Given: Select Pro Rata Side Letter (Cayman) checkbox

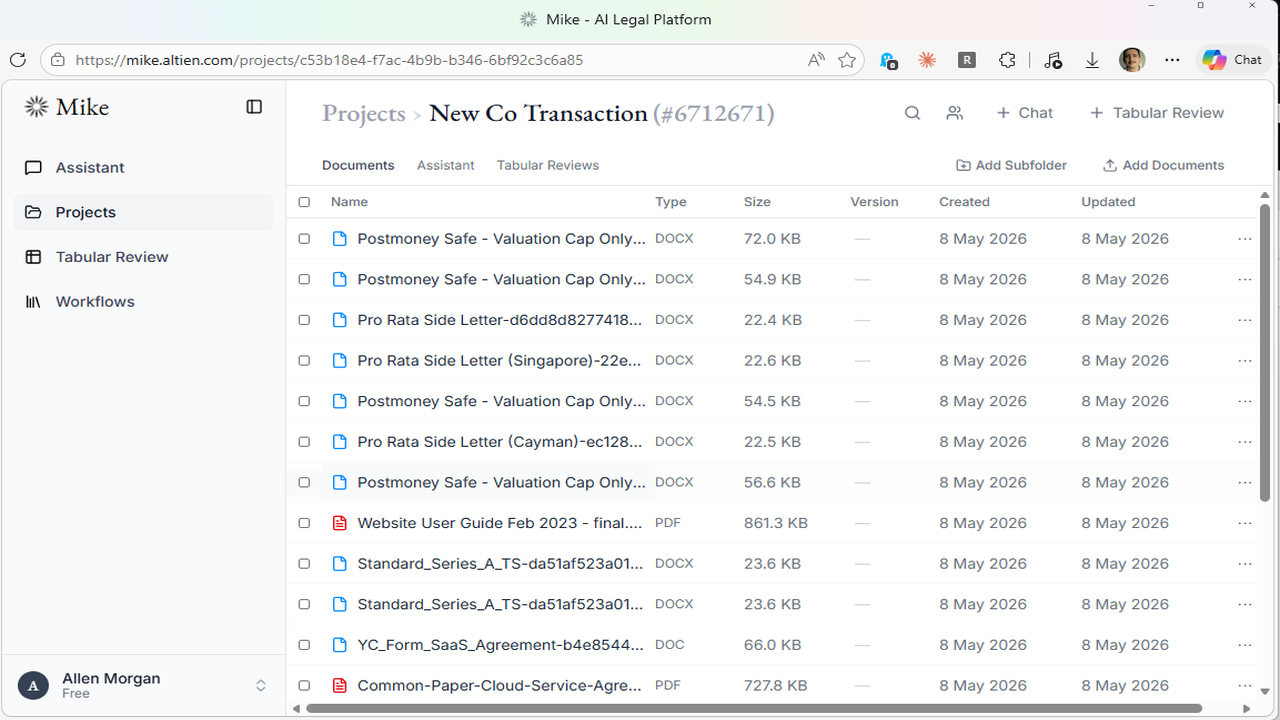Looking at the screenshot, I should [304, 442].
